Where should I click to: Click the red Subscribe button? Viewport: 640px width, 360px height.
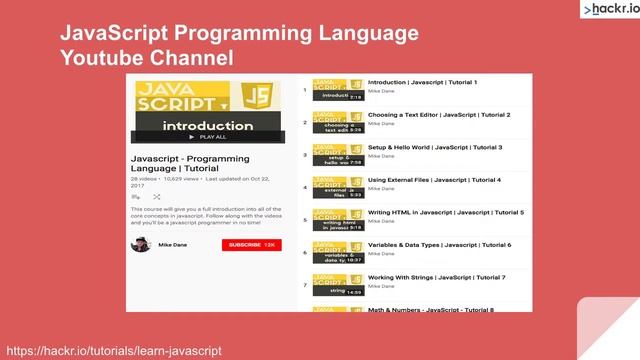click(x=252, y=245)
